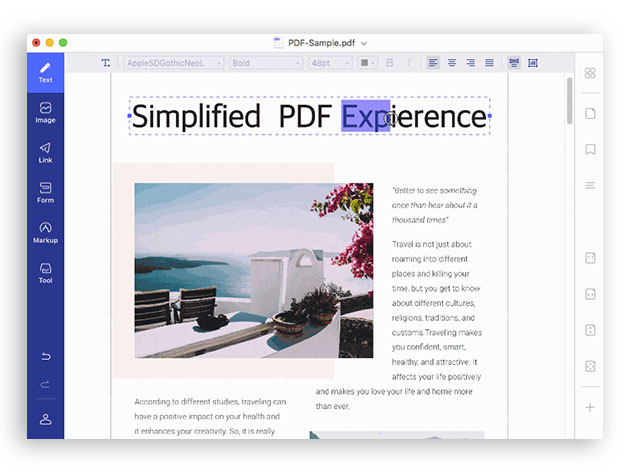Select the Text tool in sidebar
This screenshot has height=473, width=630.
point(45,71)
